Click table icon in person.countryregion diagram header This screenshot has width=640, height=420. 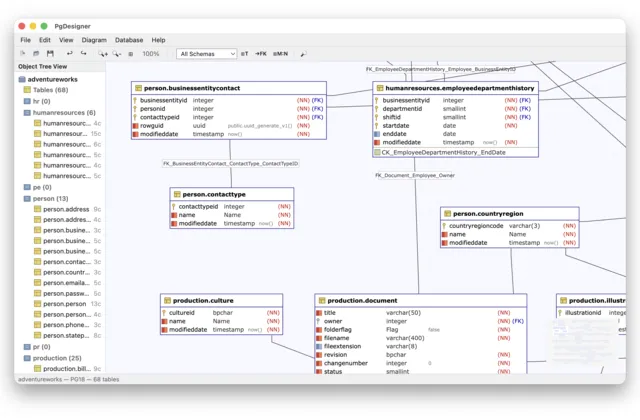point(448,213)
